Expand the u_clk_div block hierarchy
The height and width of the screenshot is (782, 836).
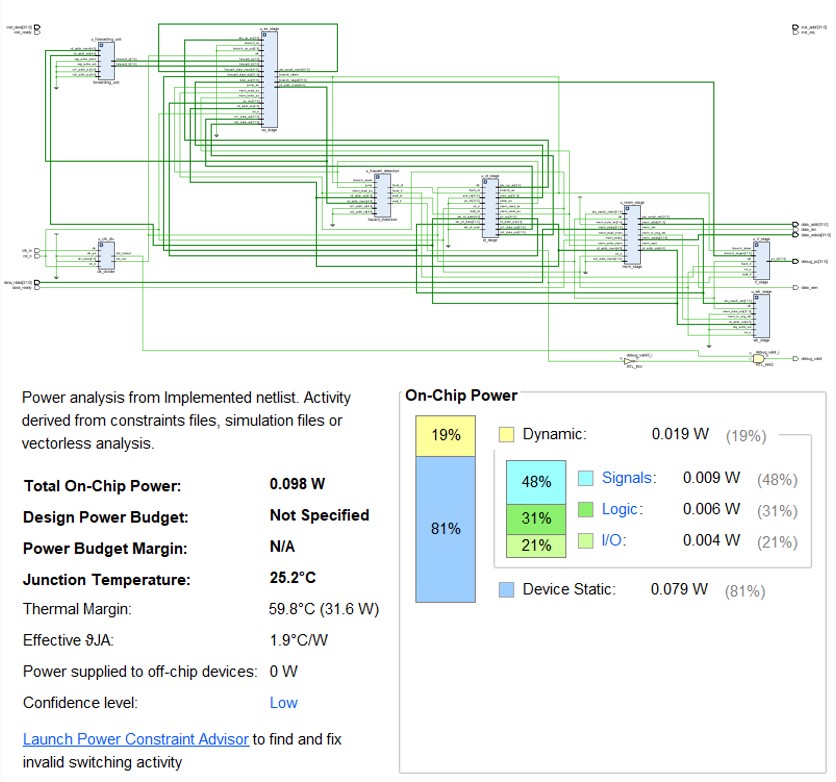(101, 245)
